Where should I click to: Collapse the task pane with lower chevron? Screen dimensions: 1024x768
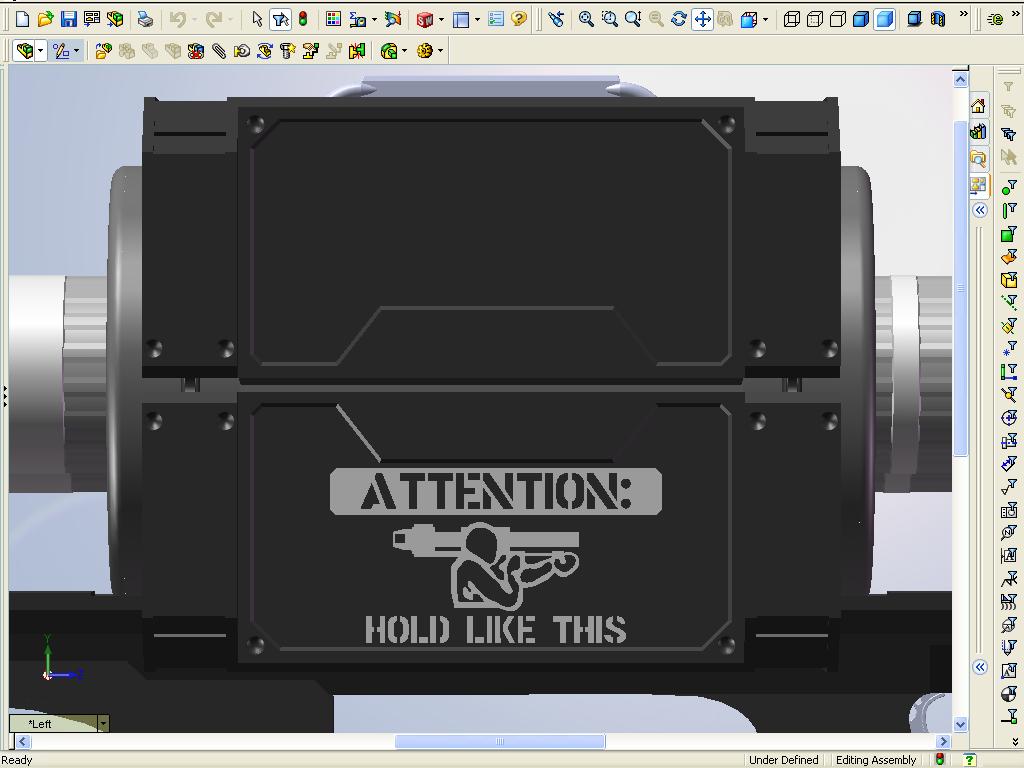(x=979, y=667)
